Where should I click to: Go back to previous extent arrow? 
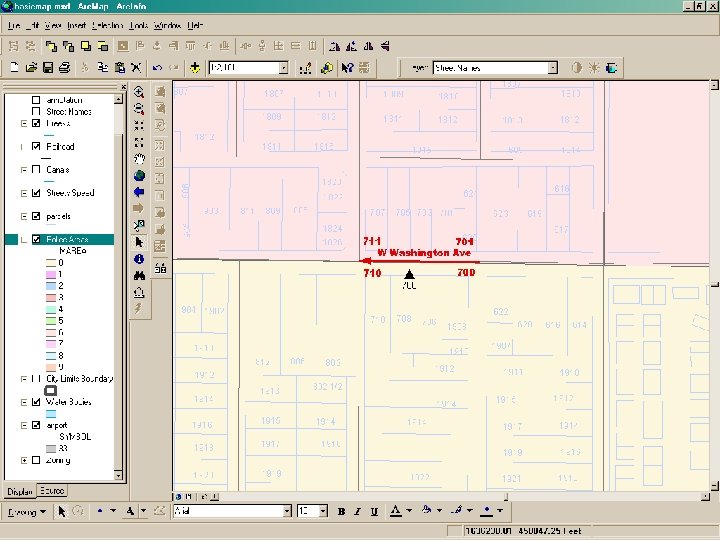139,192
